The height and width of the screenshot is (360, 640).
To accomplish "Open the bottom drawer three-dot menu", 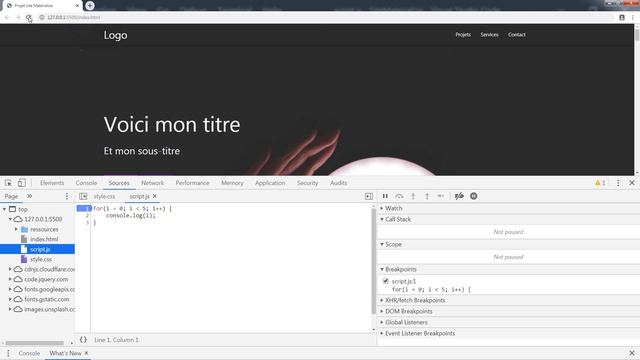I will (8, 353).
